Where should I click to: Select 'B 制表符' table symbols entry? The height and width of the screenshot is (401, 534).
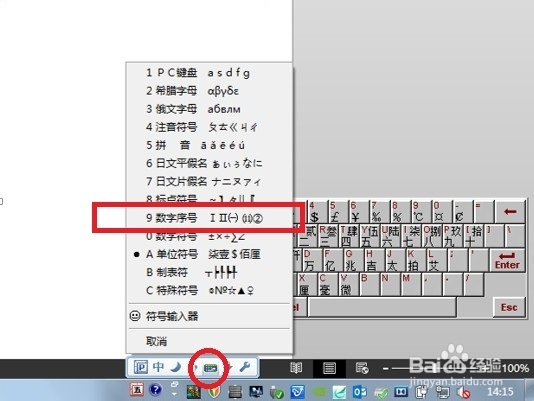(x=209, y=272)
